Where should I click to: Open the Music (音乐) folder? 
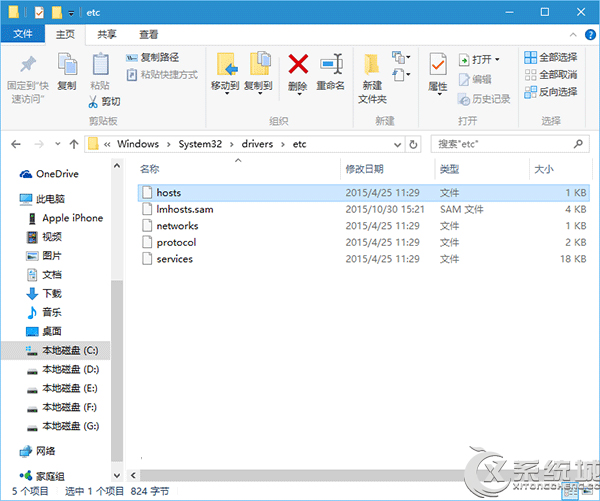point(44,312)
